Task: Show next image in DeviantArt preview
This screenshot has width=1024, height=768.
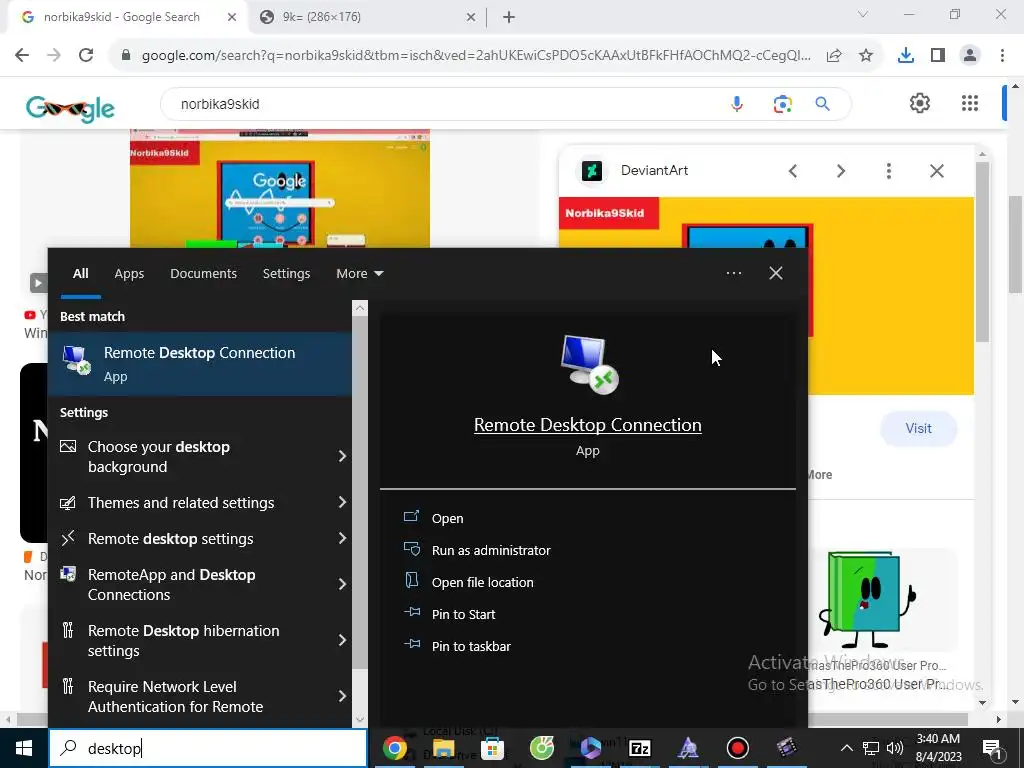Action: pyautogui.click(x=840, y=171)
